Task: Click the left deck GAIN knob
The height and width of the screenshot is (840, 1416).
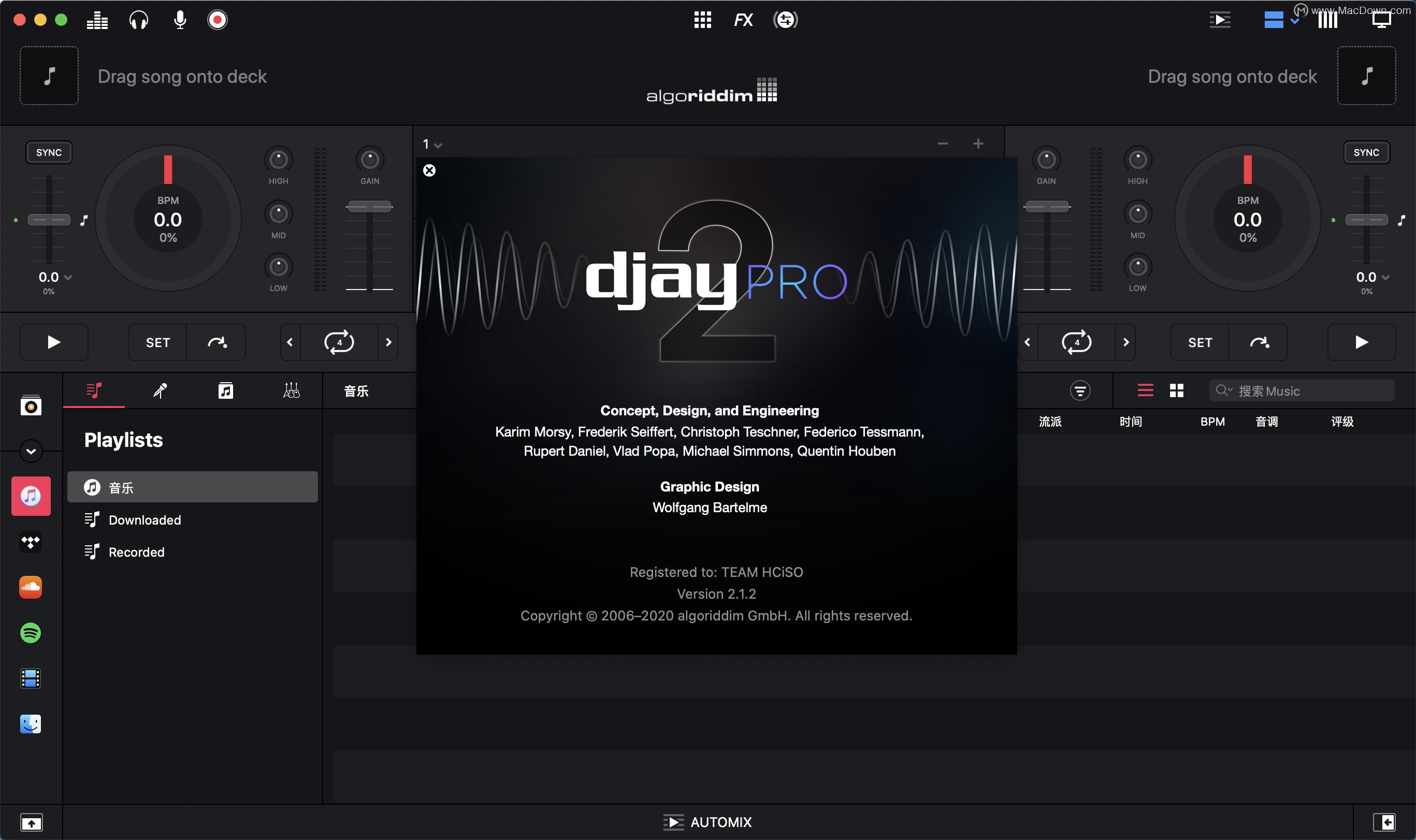Action: [x=370, y=160]
